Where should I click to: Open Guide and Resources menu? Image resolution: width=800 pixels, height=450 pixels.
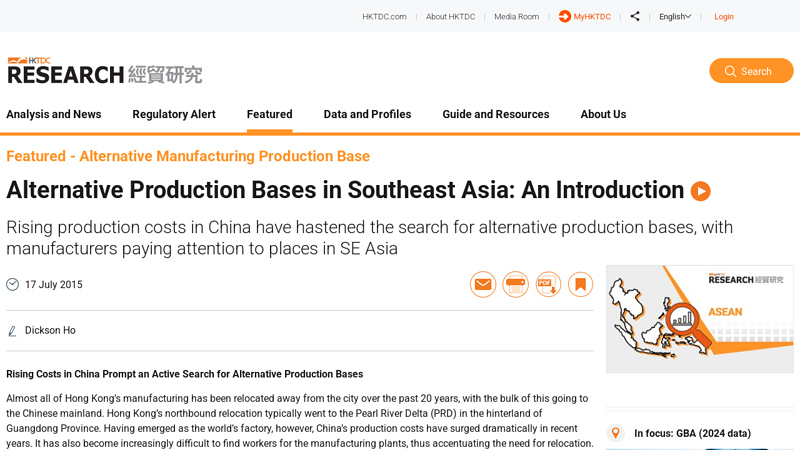pos(496,114)
